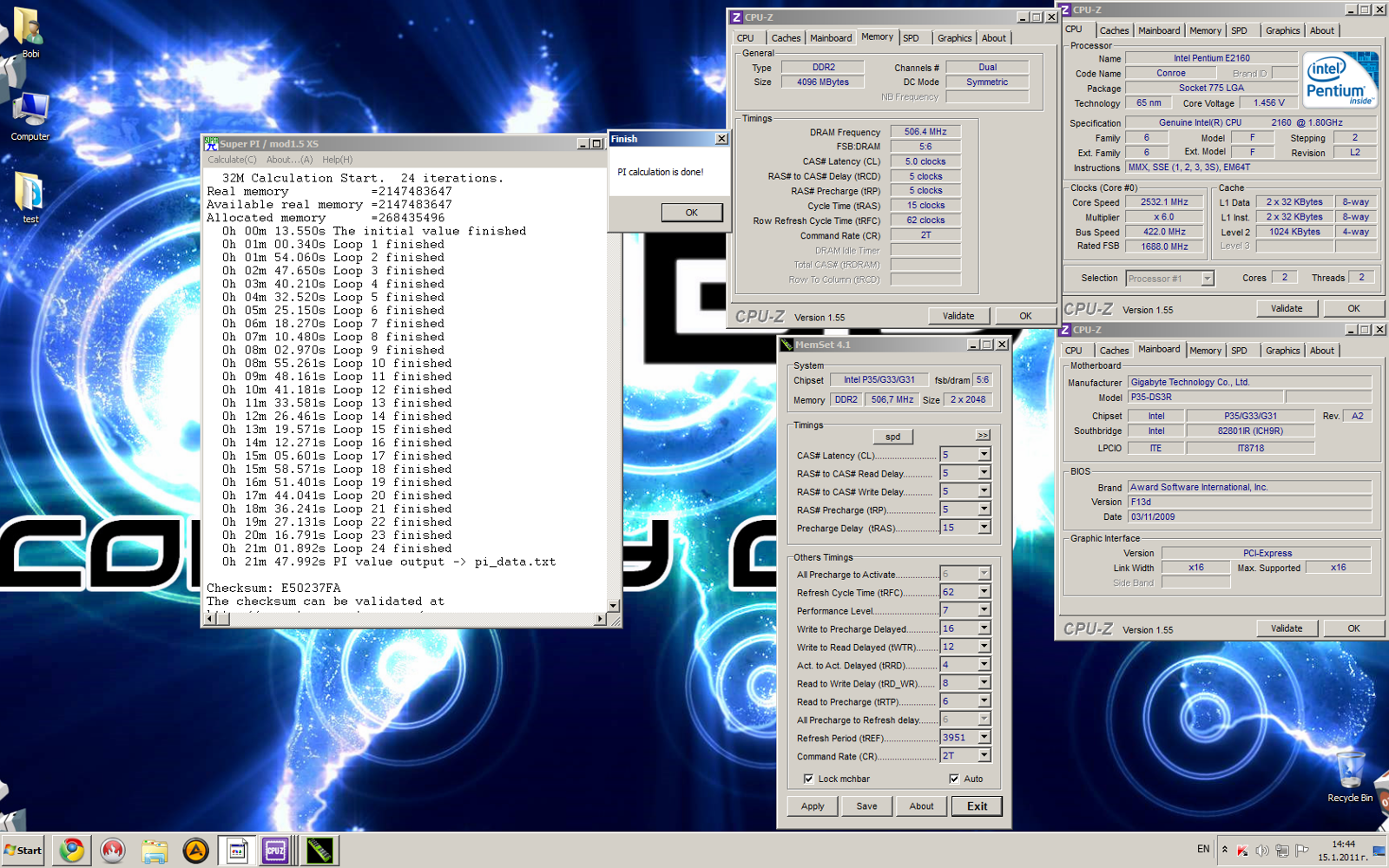Click OK in the Finish dialog
The image size is (1389, 868).
point(691,213)
